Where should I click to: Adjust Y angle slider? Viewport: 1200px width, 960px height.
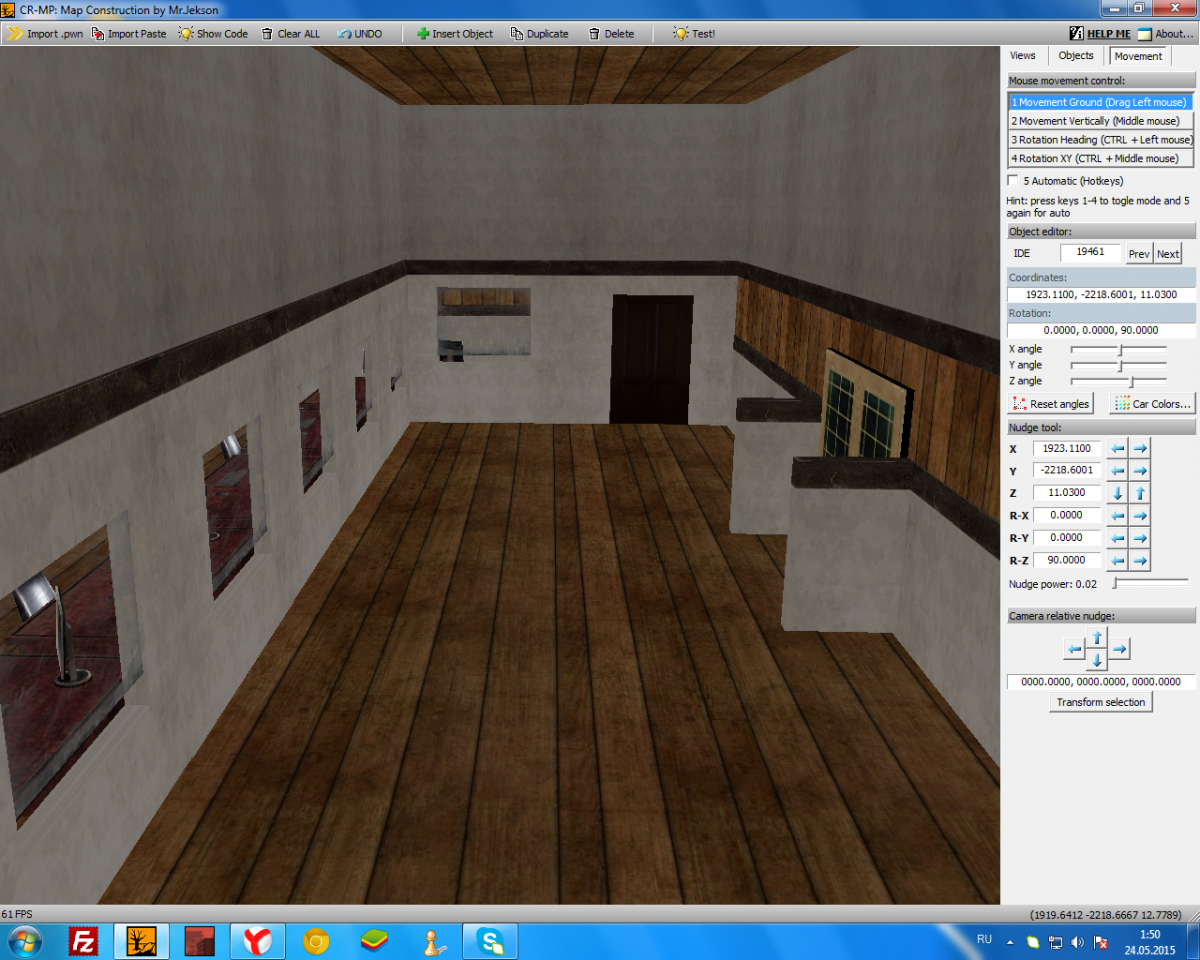click(1118, 365)
